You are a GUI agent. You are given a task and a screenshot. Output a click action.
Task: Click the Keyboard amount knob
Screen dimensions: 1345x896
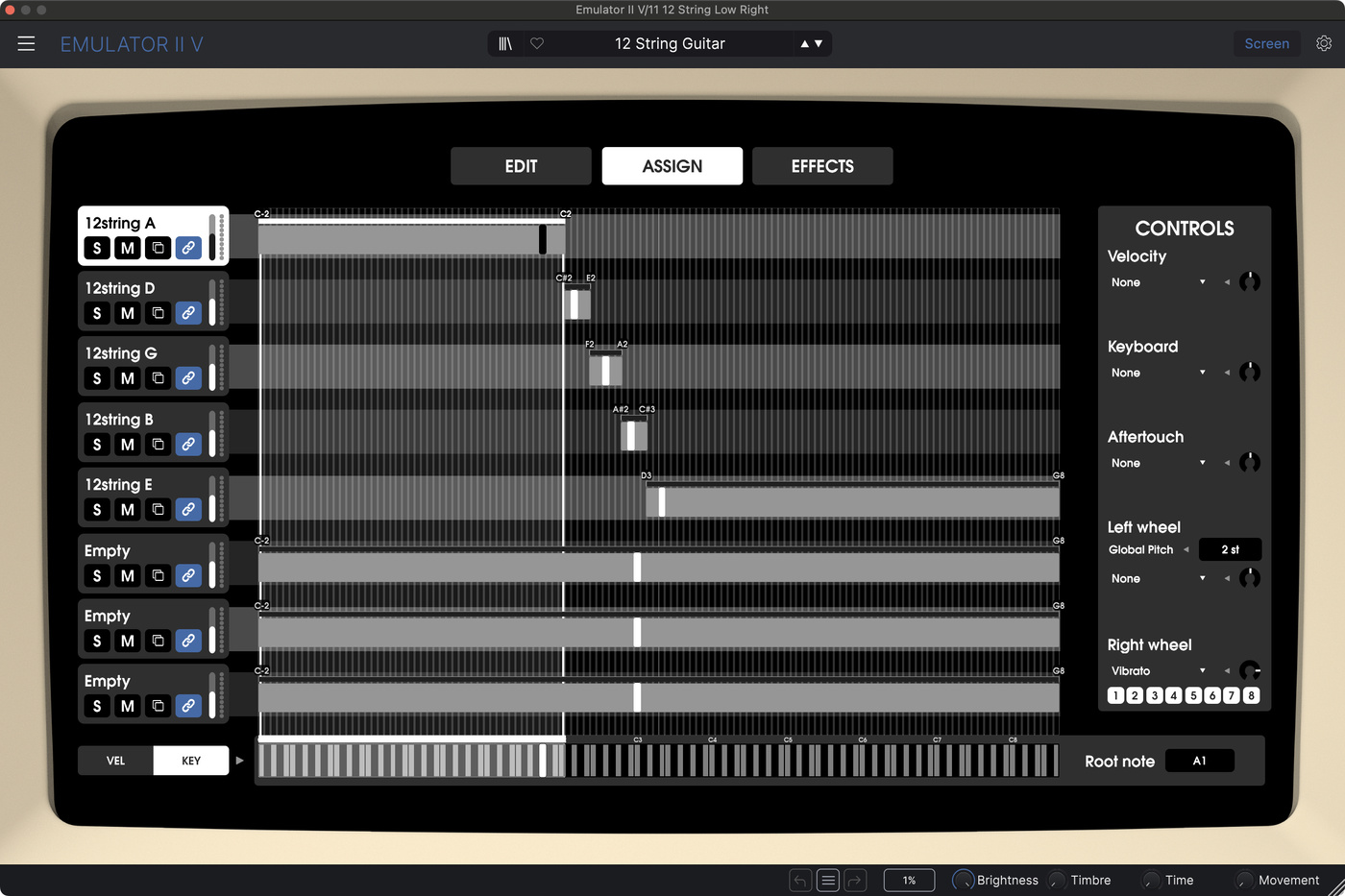click(x=1250, y=373)
